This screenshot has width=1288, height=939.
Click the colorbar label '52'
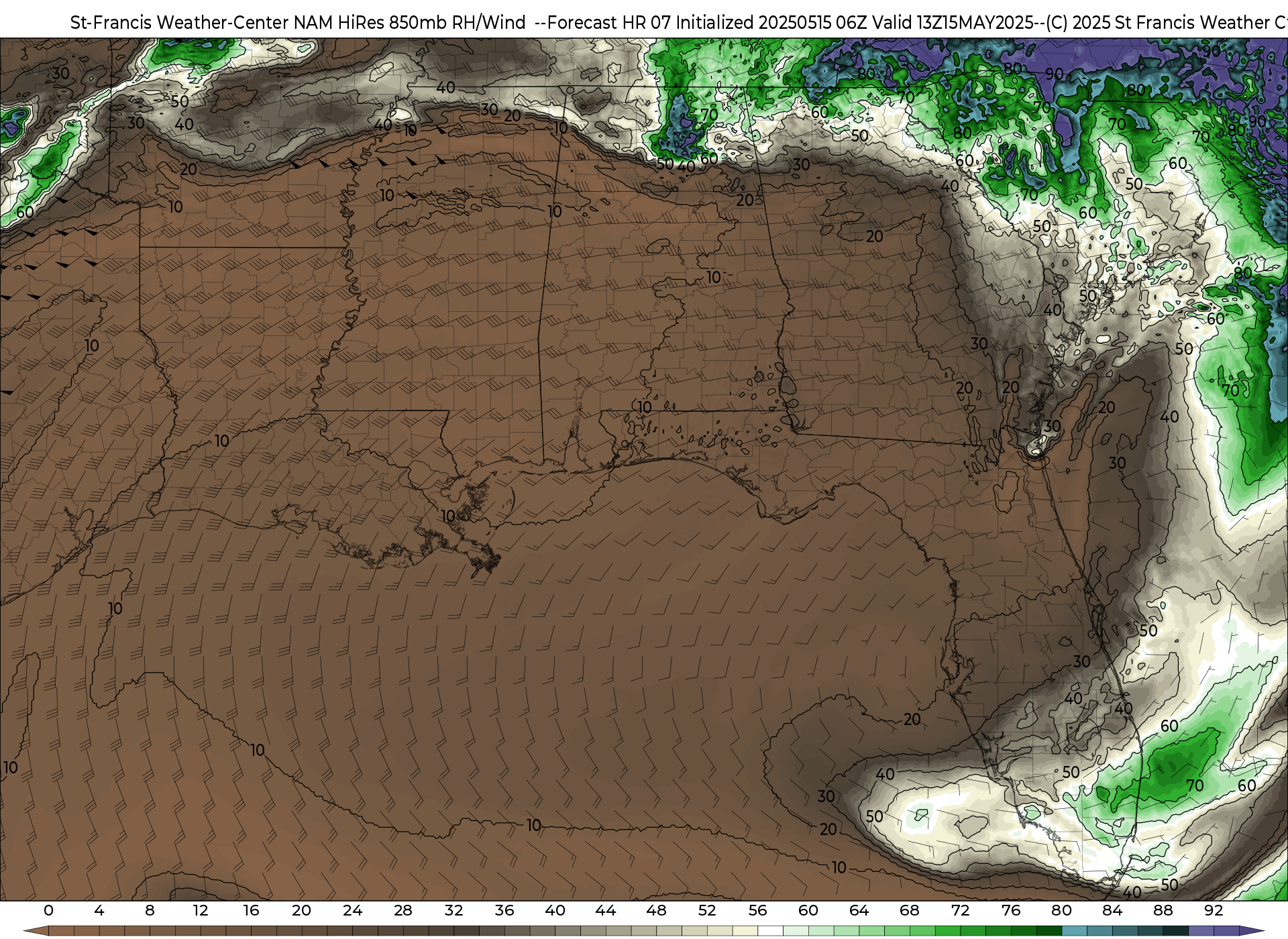click(707, 911)
